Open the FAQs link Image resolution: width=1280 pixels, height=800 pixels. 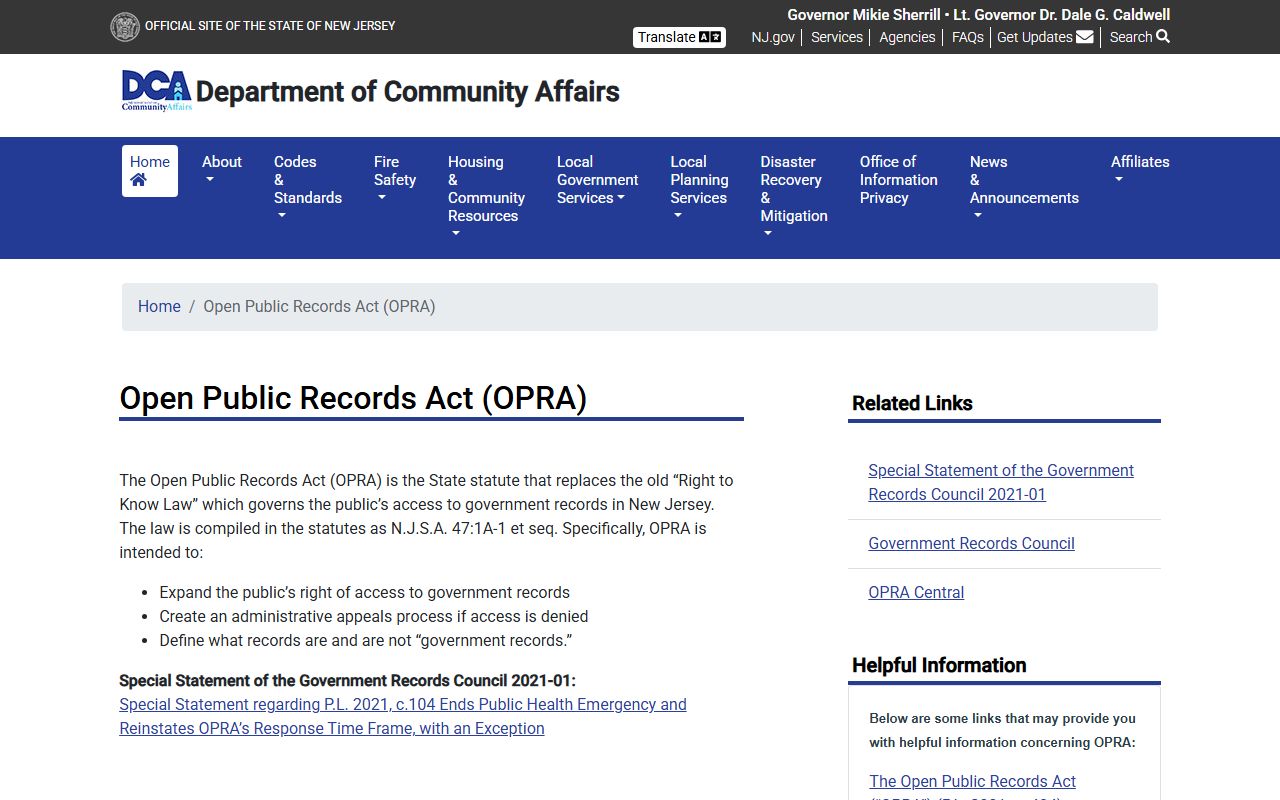pyautogui.click(x=968, y=37)
